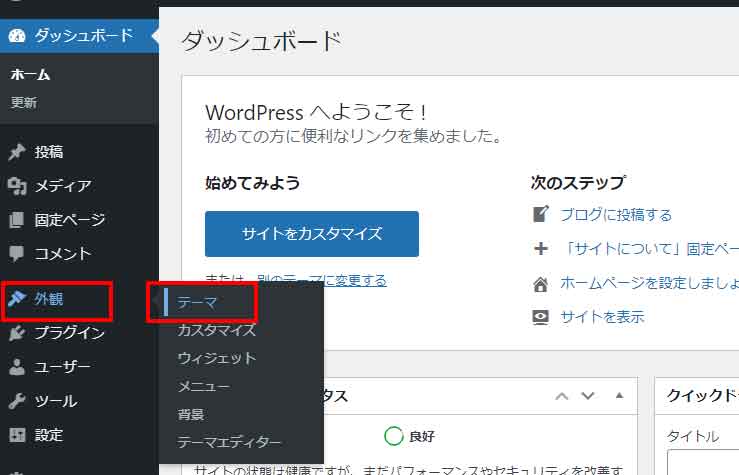Follow the 「サイトについて」固定ページ link
Screen dimensions: 739x475
(651, 248)
